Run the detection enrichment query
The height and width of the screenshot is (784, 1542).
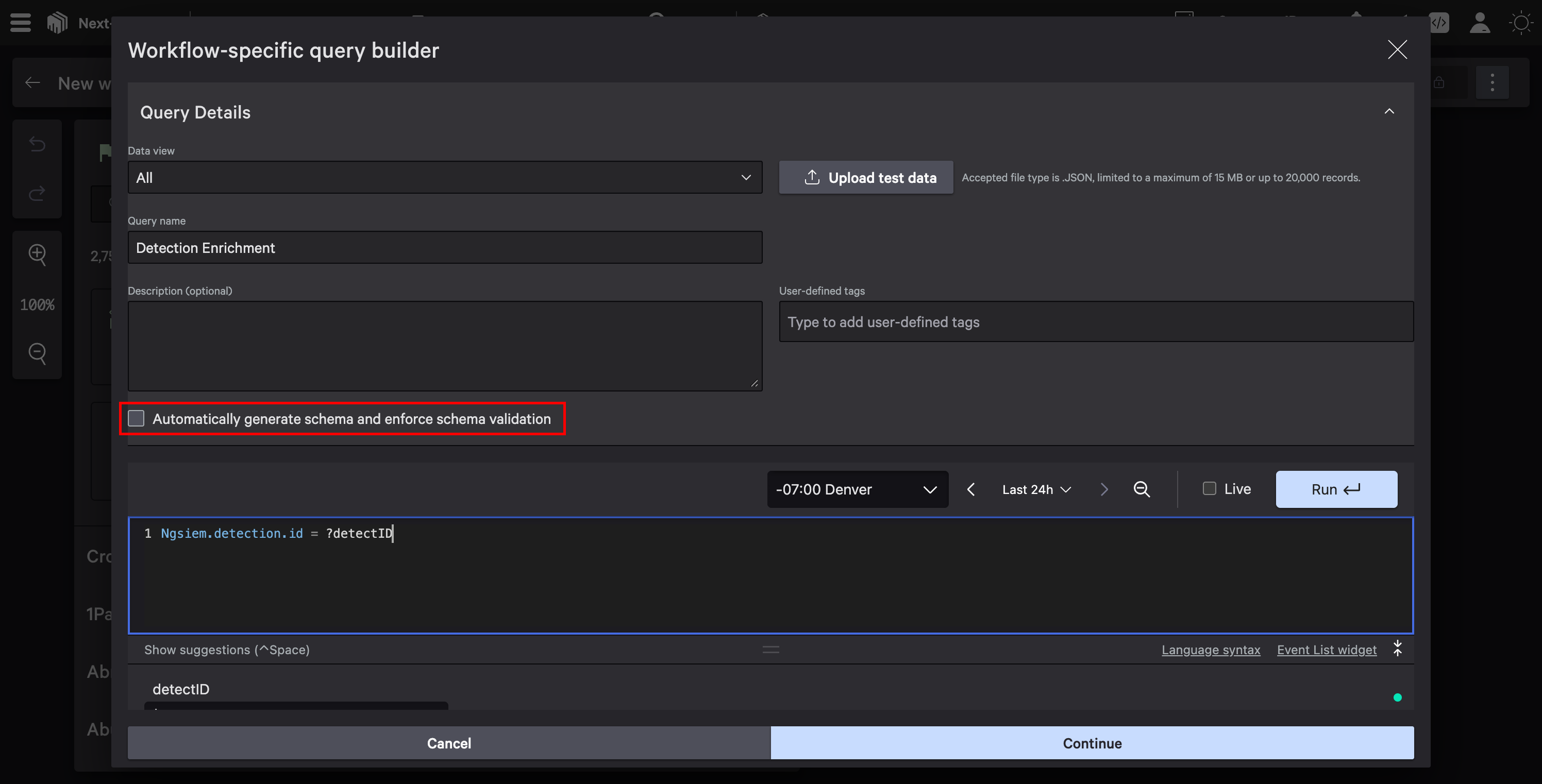(1336, 489)
